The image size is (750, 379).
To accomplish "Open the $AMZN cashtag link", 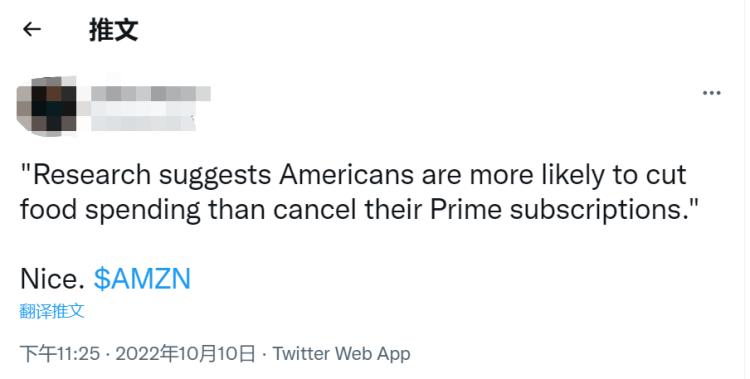I will coord(143,279).
